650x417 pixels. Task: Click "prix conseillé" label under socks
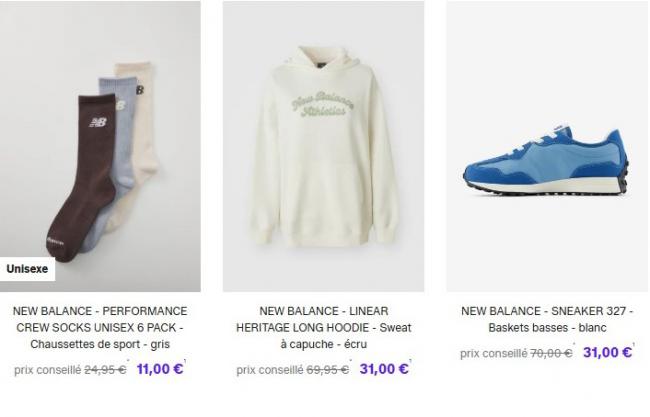[x=48, y=370]
